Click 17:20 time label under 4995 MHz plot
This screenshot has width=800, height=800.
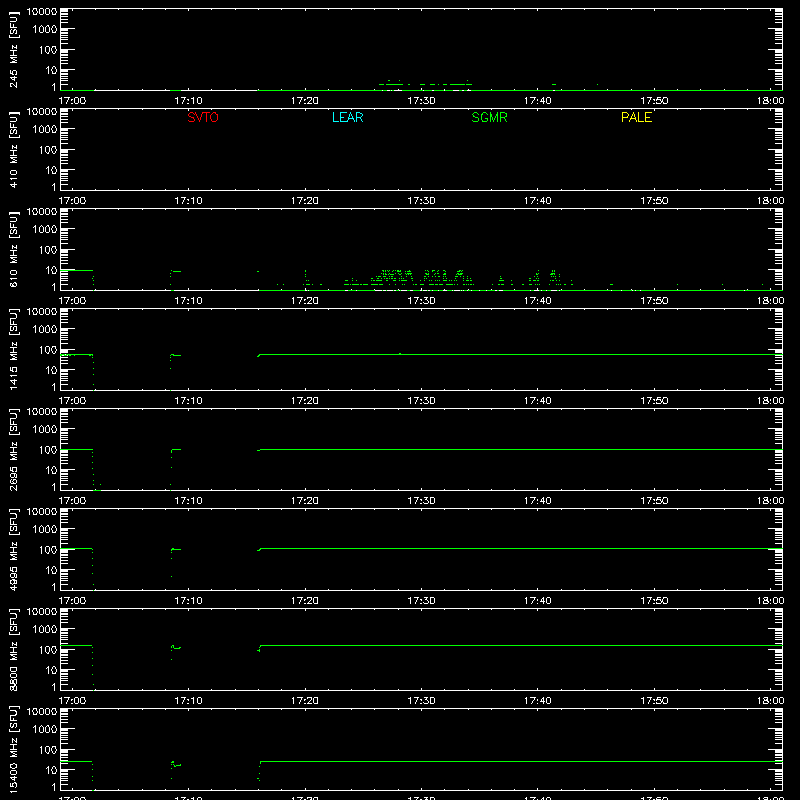point(305,601)
